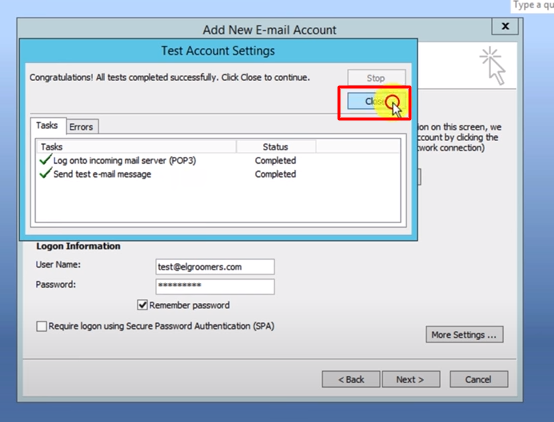Image resolution: width=554 pixels, height=422 pixels.
Task: Click the Cancel button
Action: coord(479,379)
